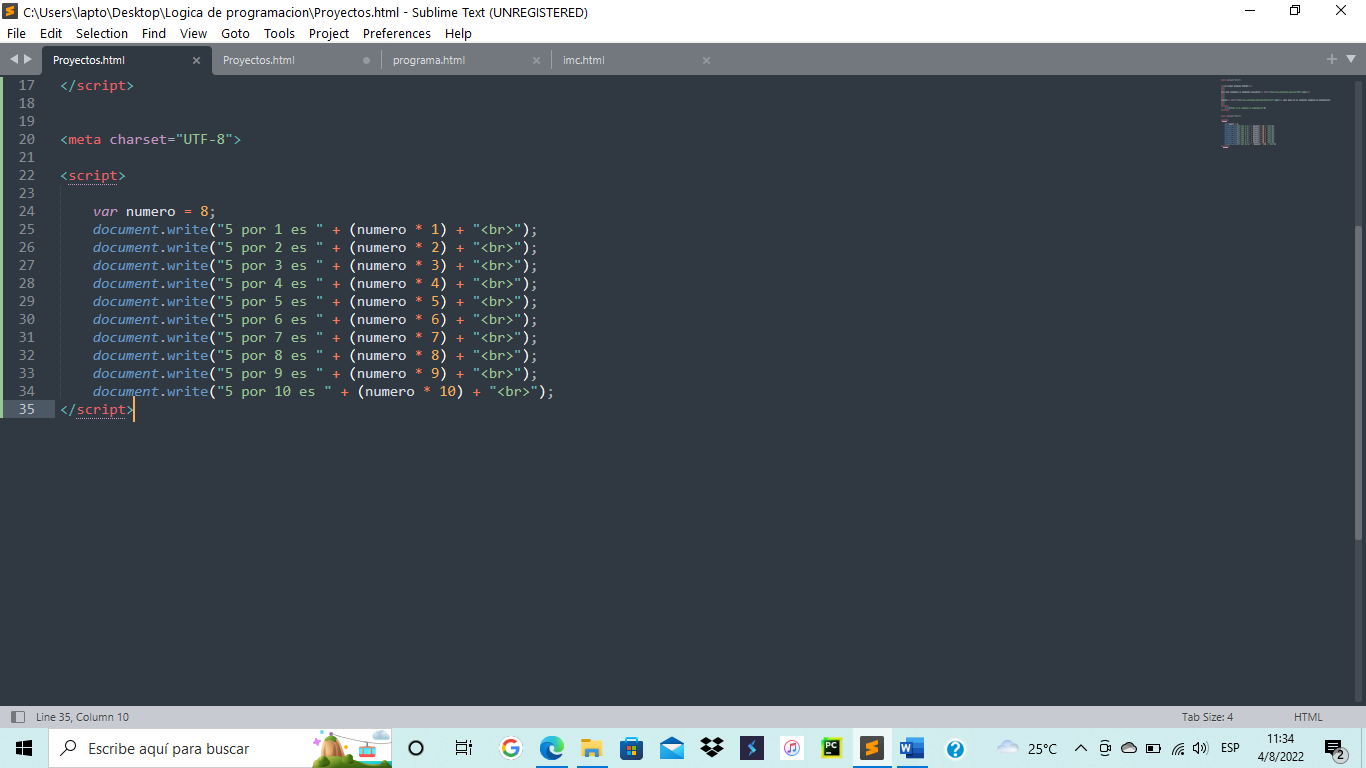Open Cortana circle icon
This screenshot has height=768, width=1366.
417,748
